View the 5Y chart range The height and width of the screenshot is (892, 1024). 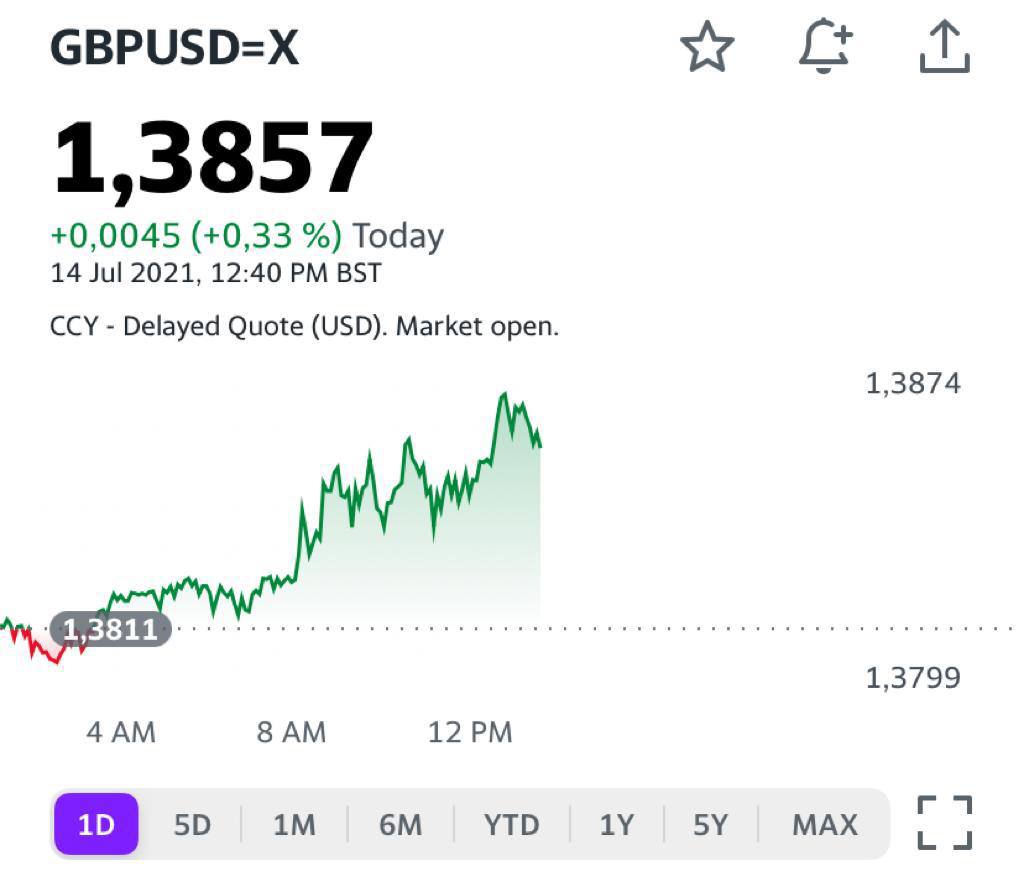(711, 825)
